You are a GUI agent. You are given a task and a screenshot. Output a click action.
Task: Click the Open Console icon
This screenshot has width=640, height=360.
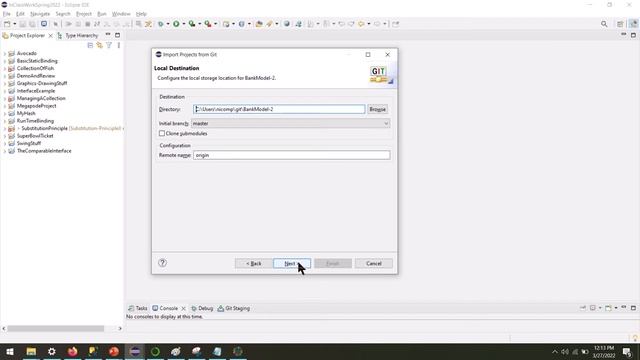click(608, 308)
